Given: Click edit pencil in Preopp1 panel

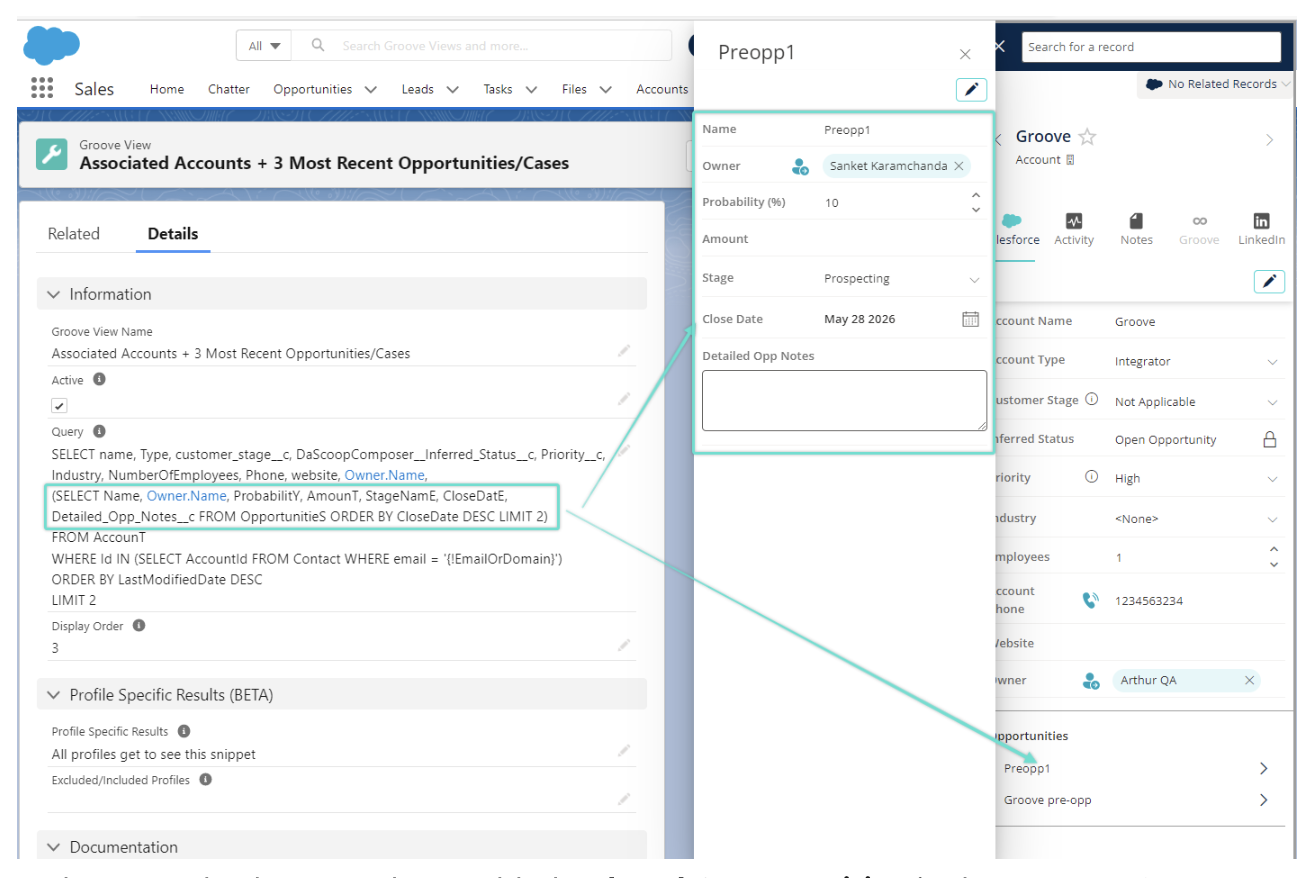Looking at the screenshot, I should (x=971, y=89).
